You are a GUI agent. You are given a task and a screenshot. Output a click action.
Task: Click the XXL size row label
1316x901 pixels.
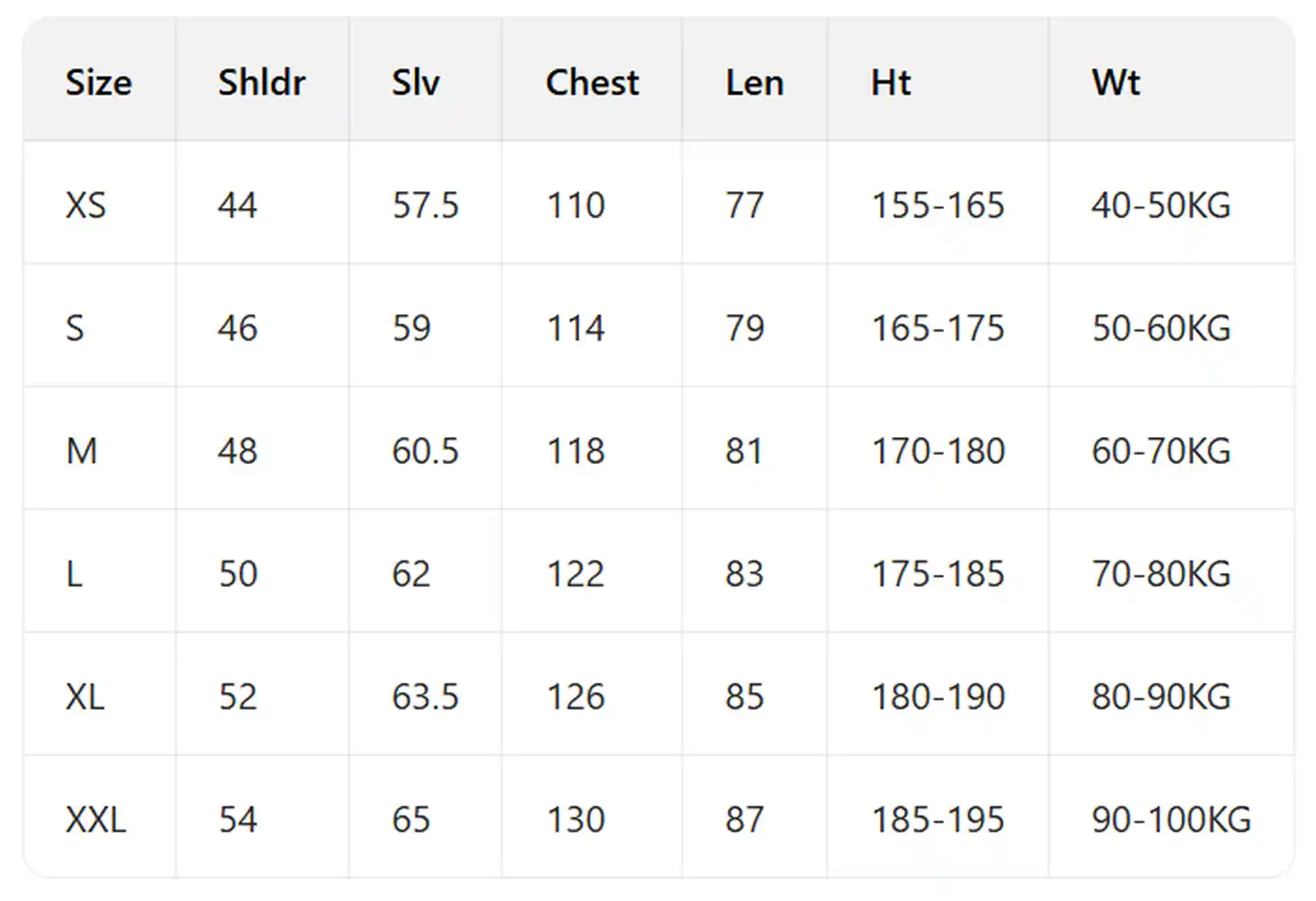95,820
